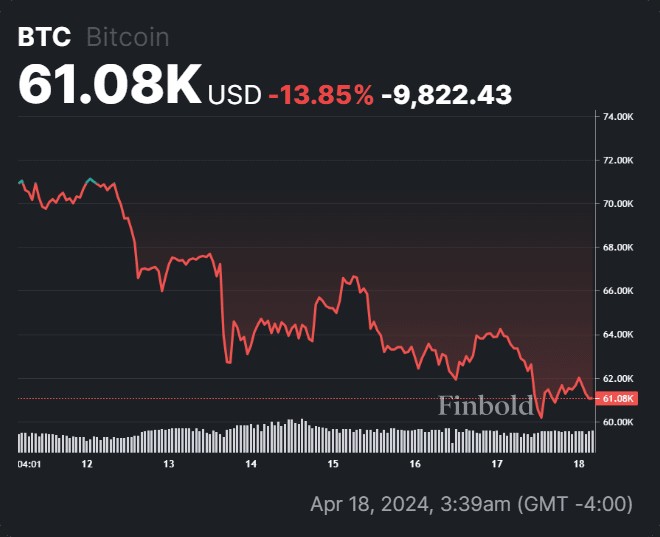Image resolution: width=660 pixels, height=537 pixels.
Task: Click the 74.00K price axis label
Action: tap(617, 117)
